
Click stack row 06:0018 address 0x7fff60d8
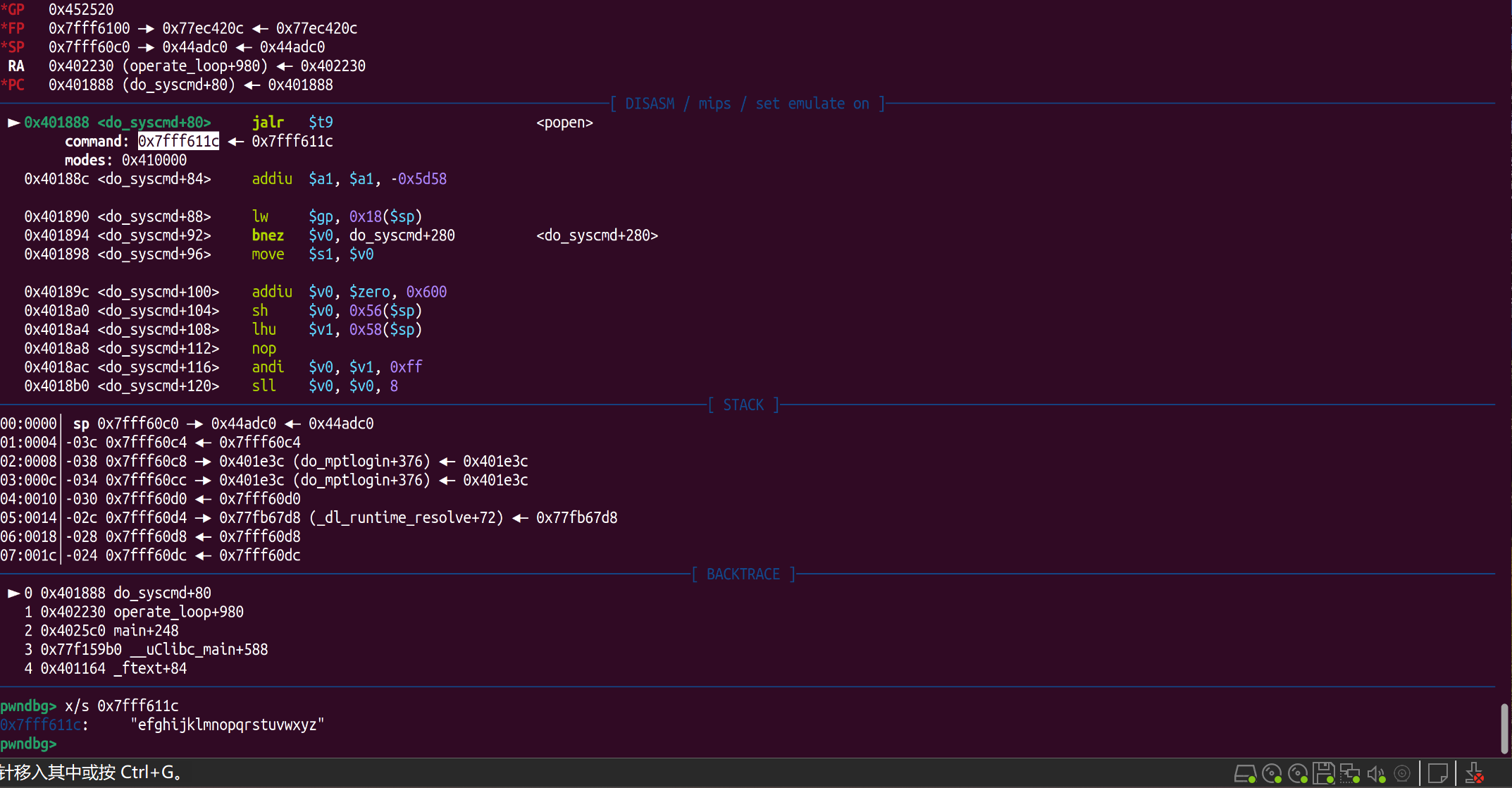click(146, 536)
